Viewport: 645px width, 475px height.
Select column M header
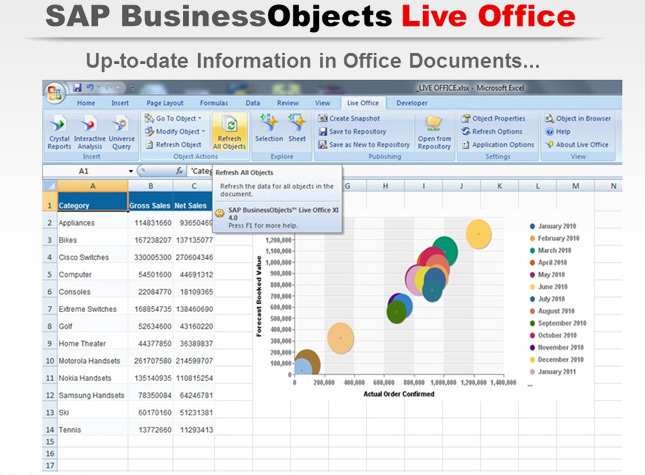point(575,186)
